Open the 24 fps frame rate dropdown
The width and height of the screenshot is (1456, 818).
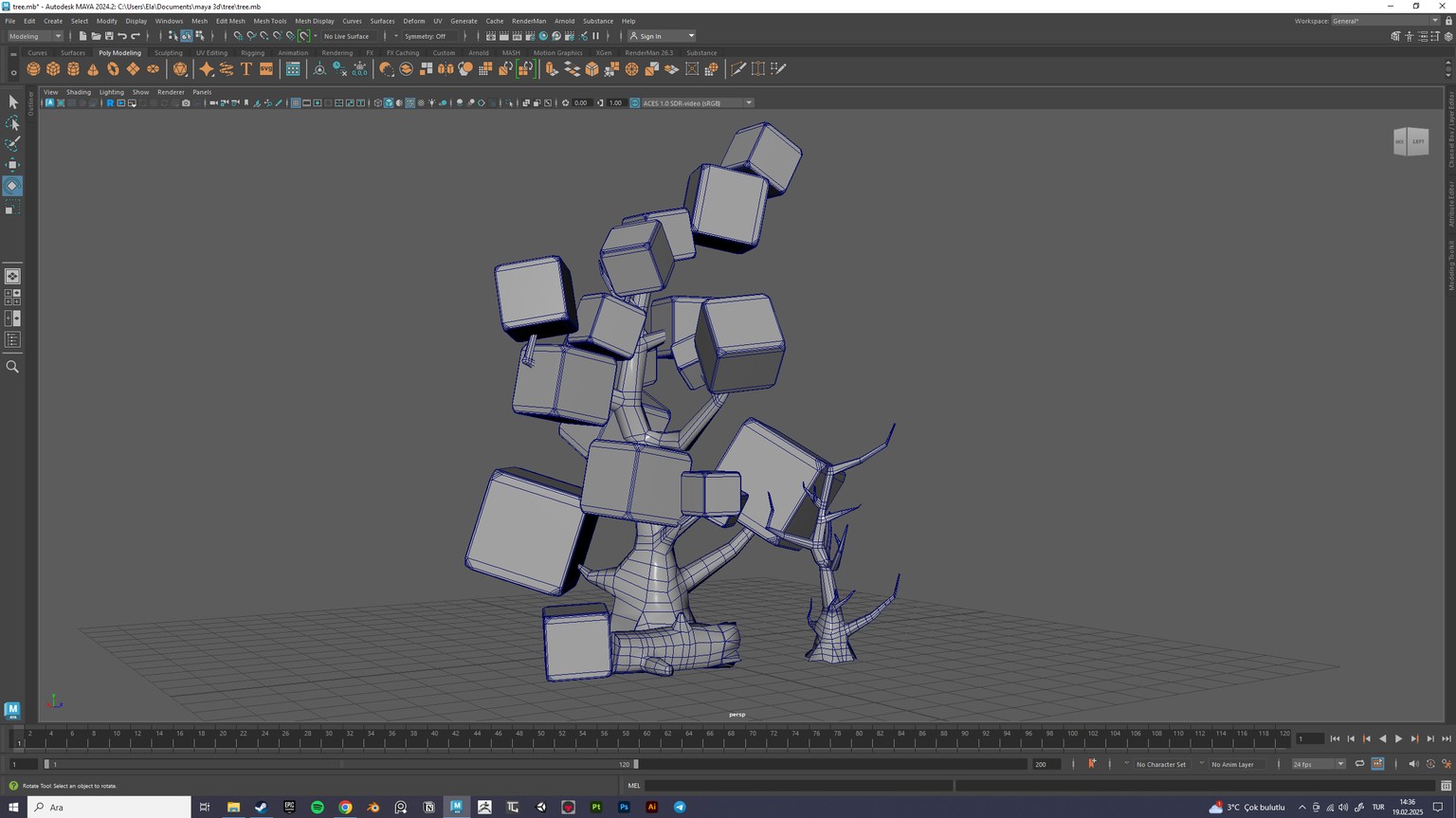point(1319,764)
